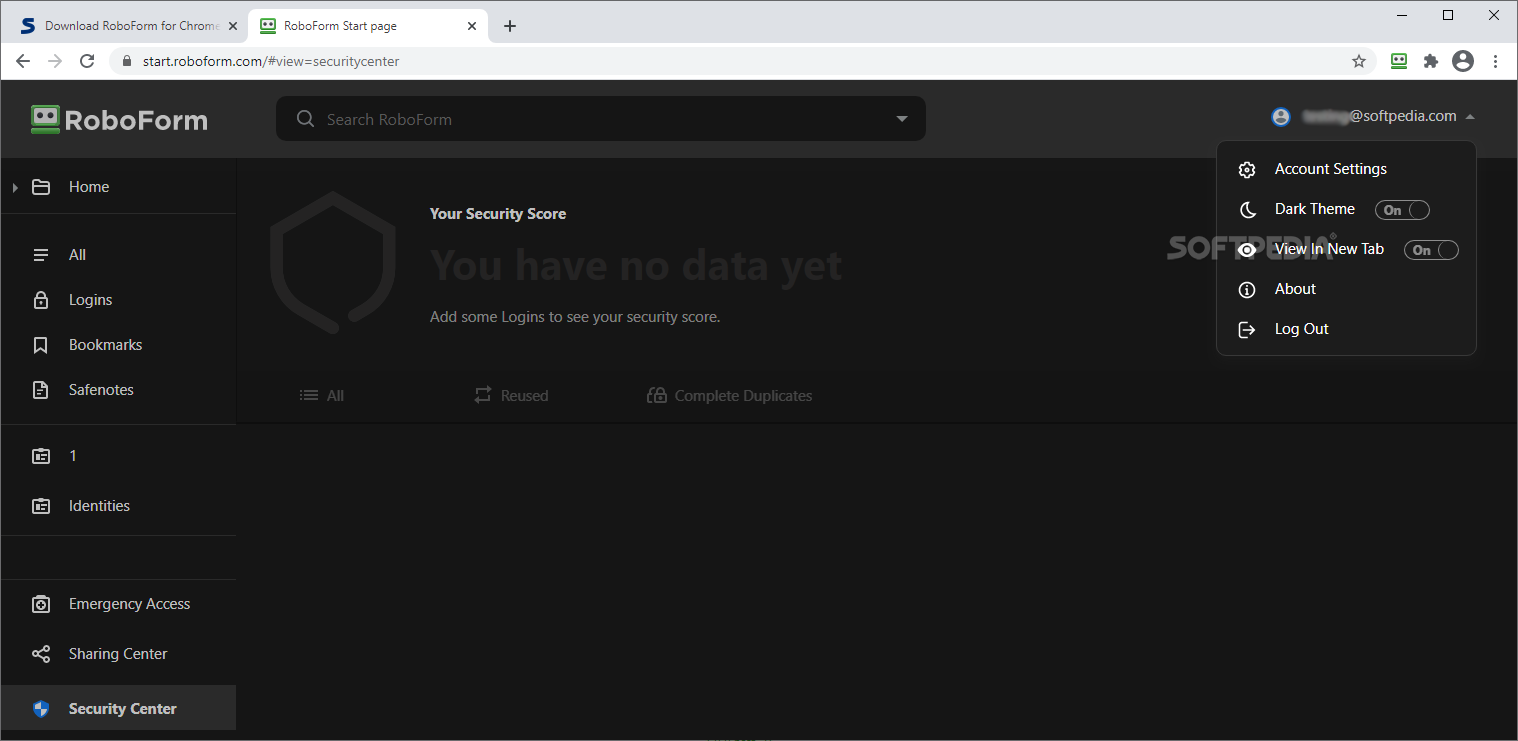Toggle the View In New Tab switch

point(1431,250)
